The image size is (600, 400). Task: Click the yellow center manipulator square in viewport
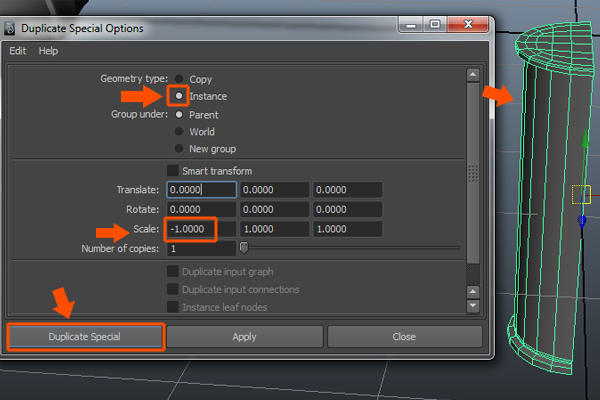coord(581,194)
